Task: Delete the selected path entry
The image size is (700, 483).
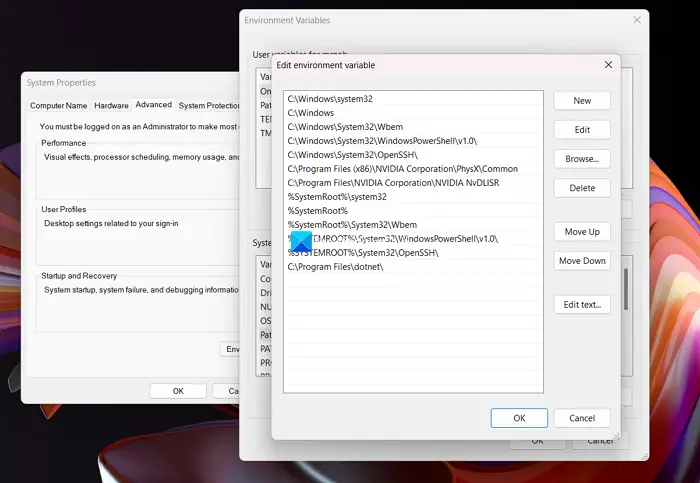Action: [x=582, y=188]
